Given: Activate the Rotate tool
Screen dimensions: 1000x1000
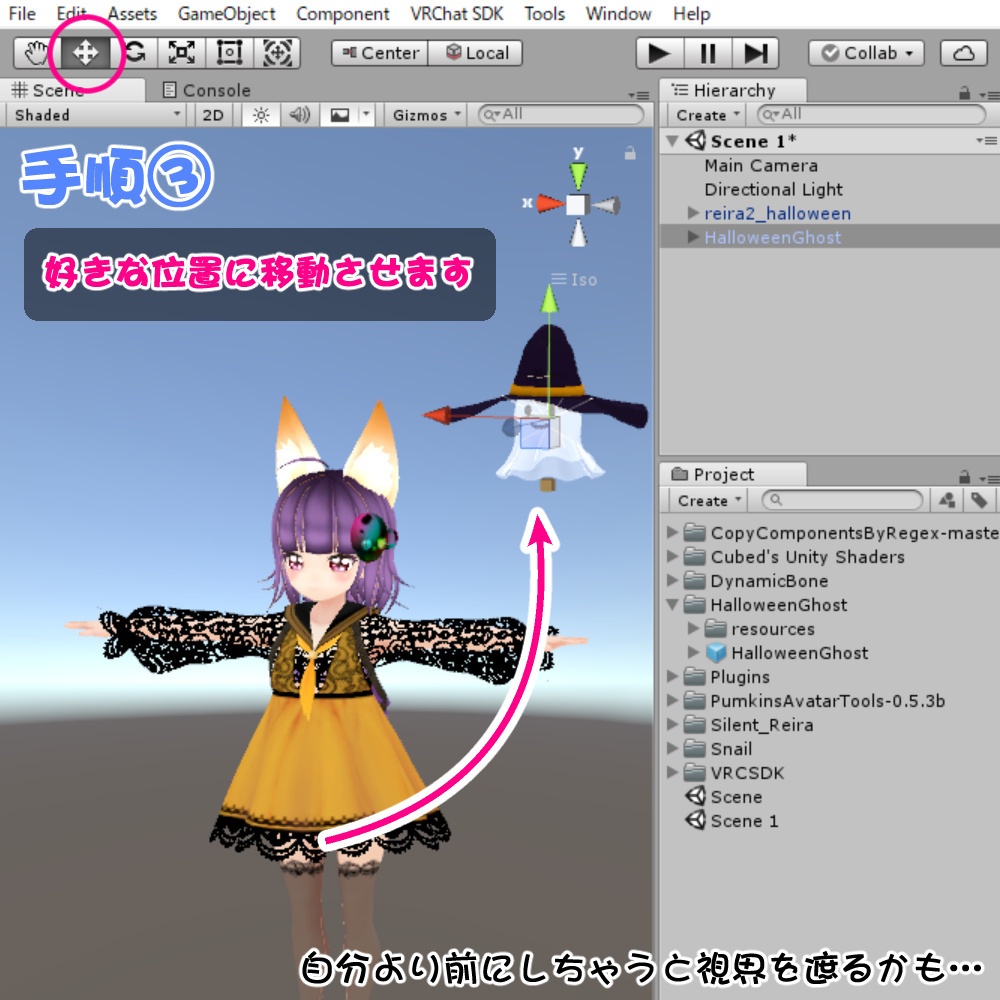Looking at the screenshot, I should pyautogui.click(x=134, y=52).
